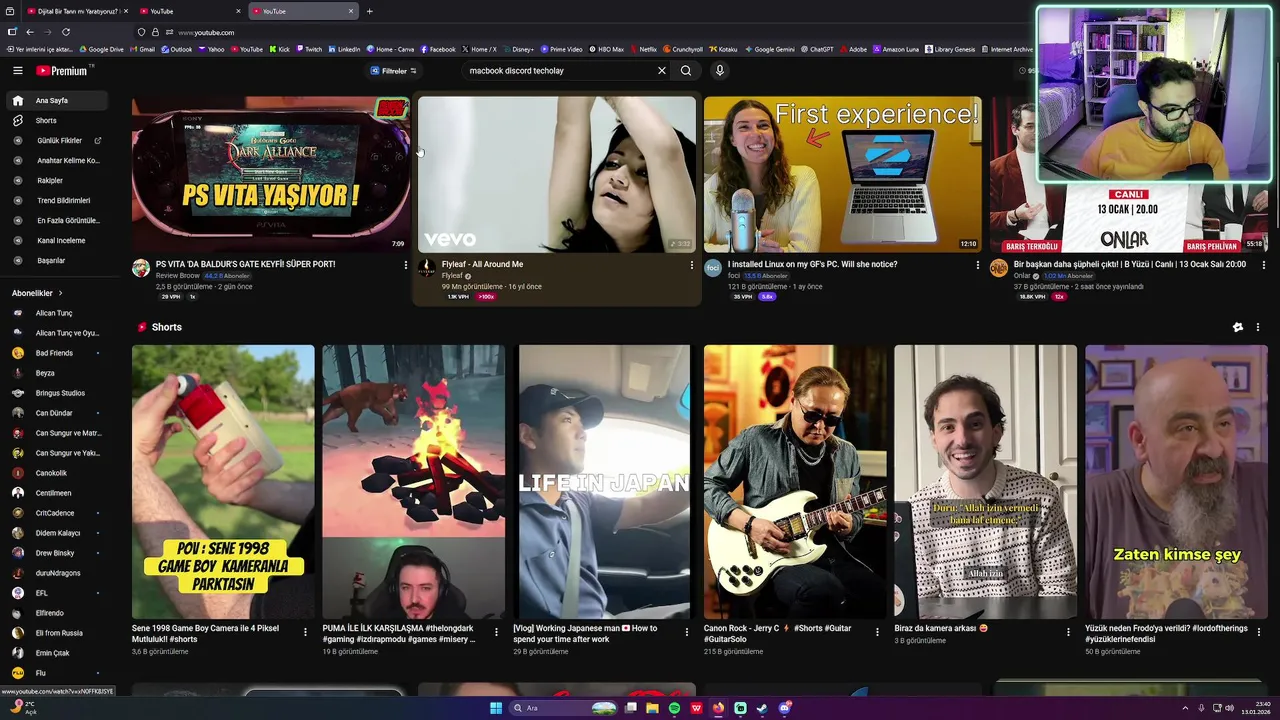Click Review Broow channel avatar
This screenshot has height=720, width=1280.
[141, 268]
